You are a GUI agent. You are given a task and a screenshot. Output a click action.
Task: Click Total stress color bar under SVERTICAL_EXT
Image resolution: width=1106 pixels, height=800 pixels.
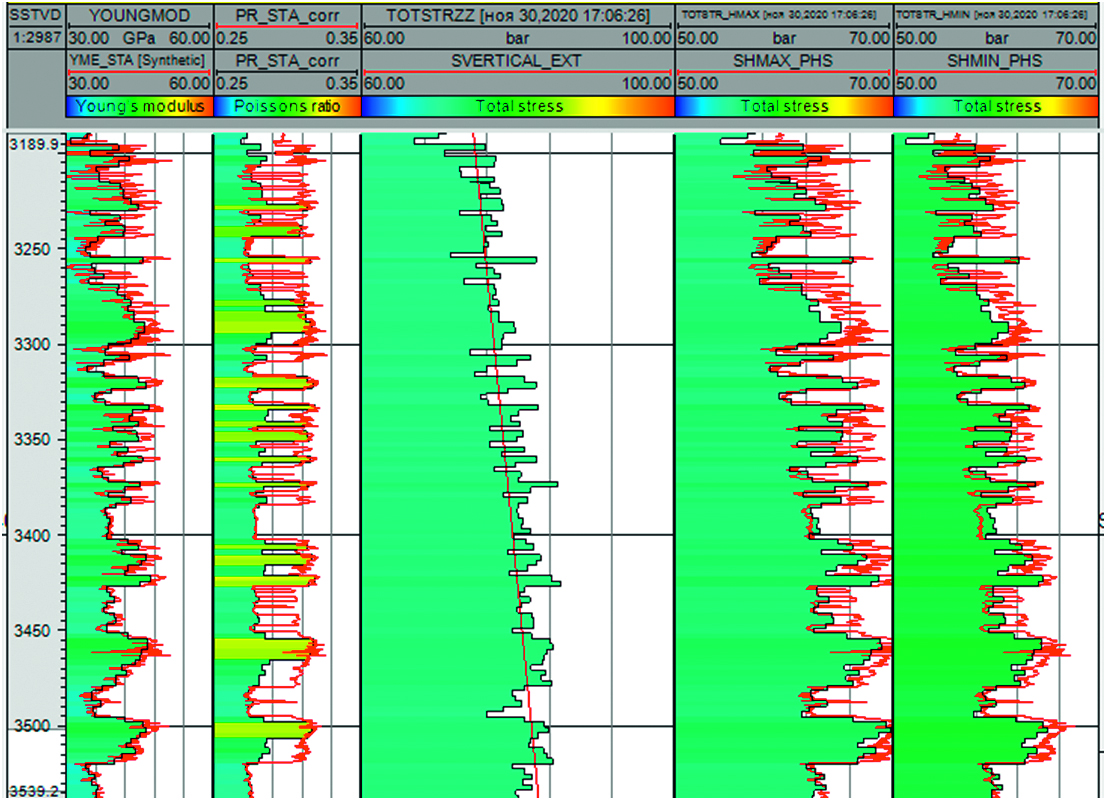coord(516,106)
